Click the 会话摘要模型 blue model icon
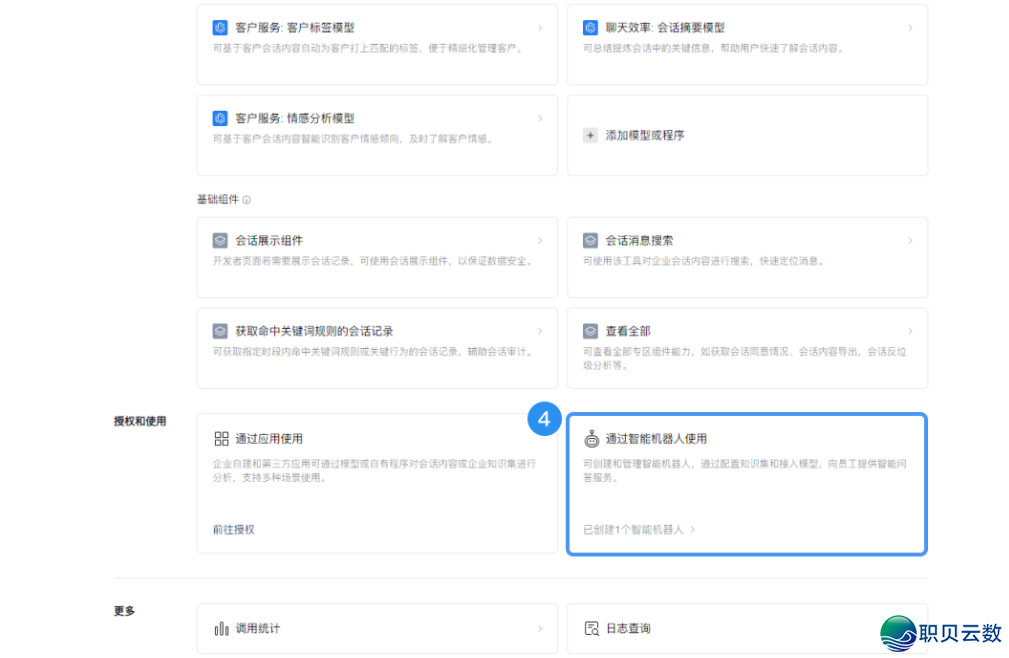The width and height of the screenshot is (1009, 658). [590, 28]
